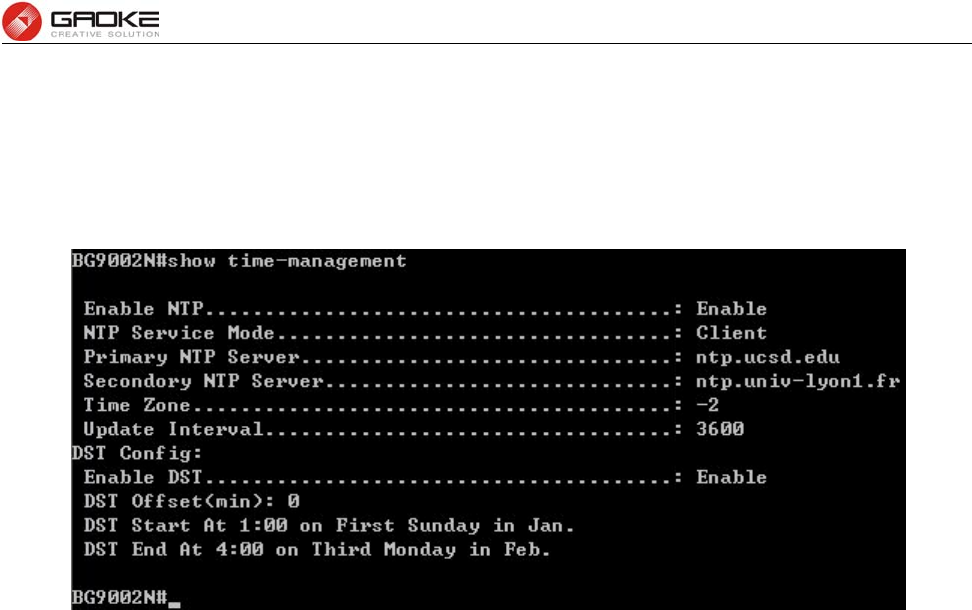Click the DST Config heading

coord(137,454)
